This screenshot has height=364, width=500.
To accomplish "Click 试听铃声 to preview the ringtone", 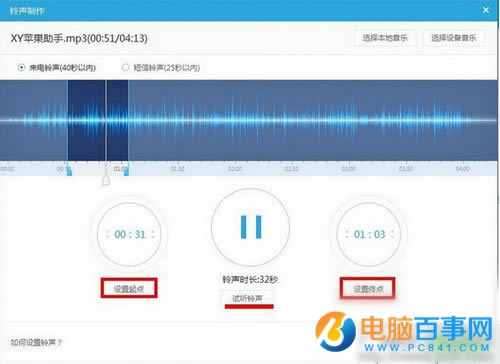I will (247, 298).
